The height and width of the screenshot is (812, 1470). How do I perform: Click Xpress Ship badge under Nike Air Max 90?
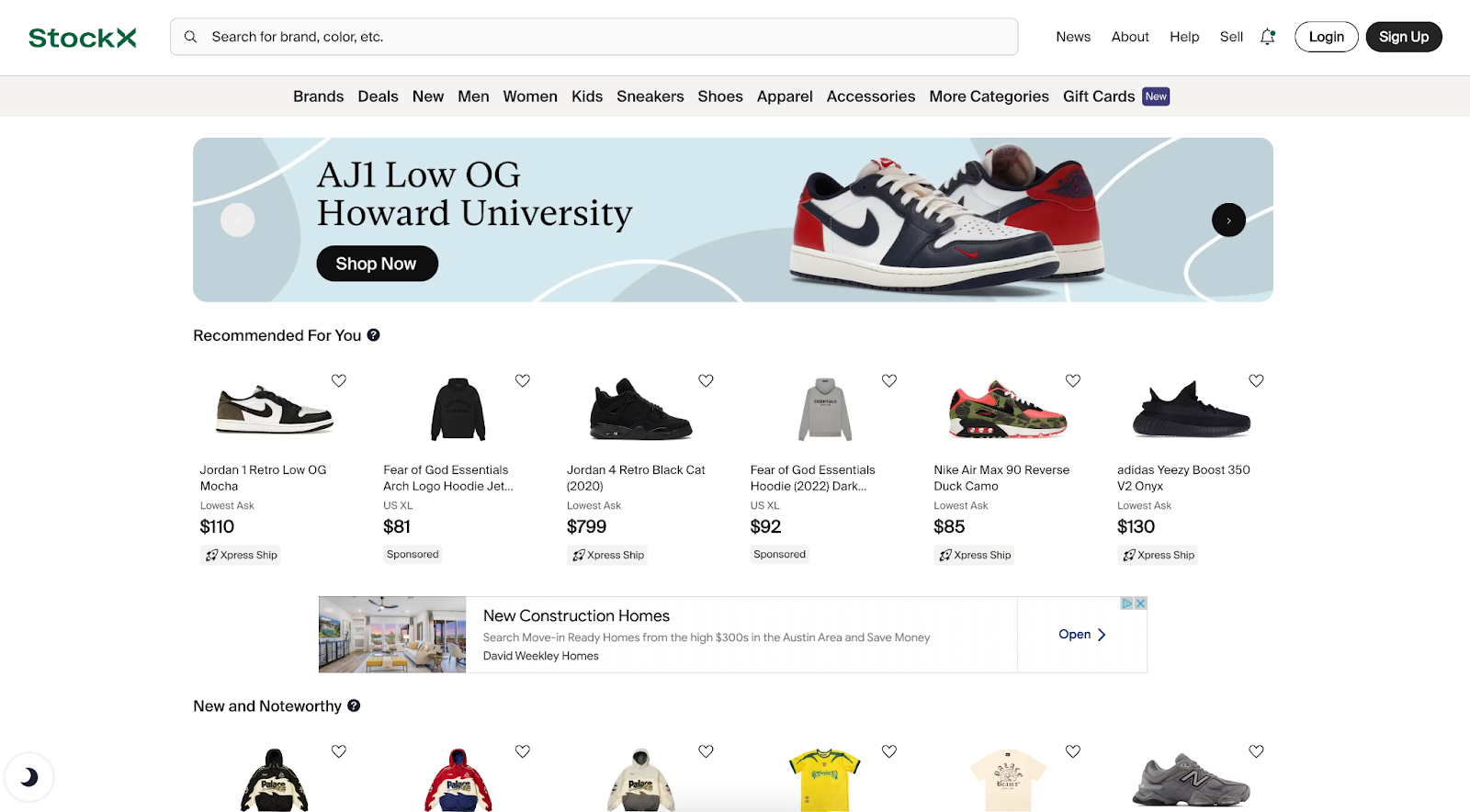tap(974, 555)
